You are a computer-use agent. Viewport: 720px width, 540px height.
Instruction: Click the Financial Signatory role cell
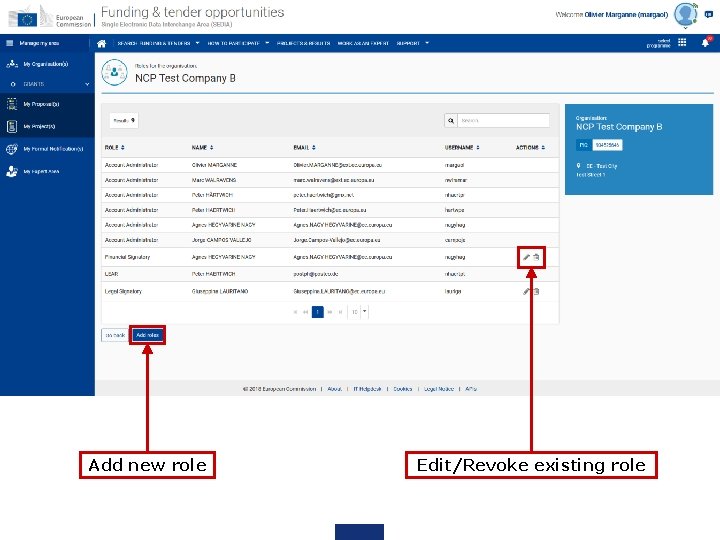pyautogui.click(x=127, y=257)
